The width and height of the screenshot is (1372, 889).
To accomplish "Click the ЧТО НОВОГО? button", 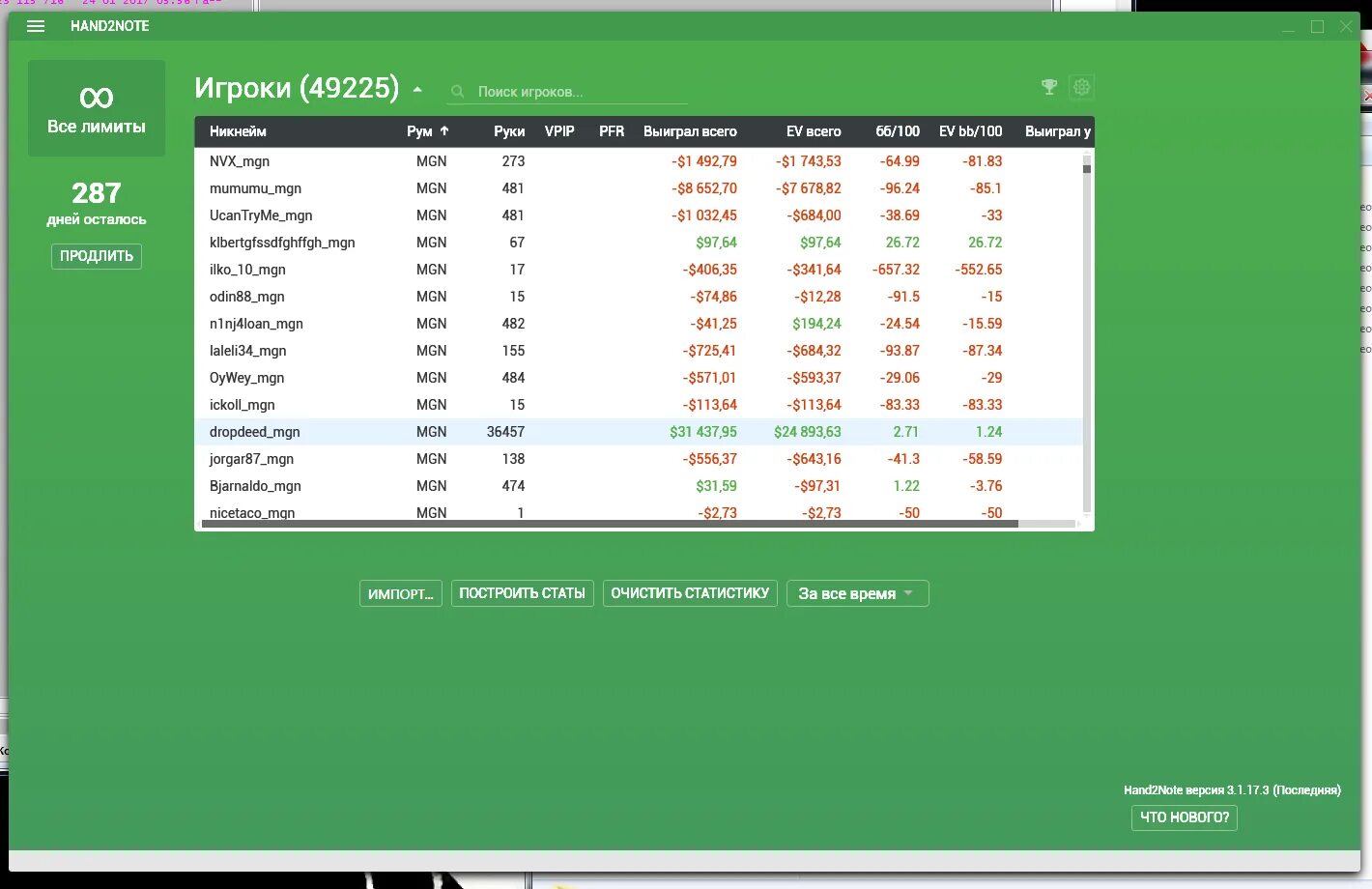I will point(1185,817).
